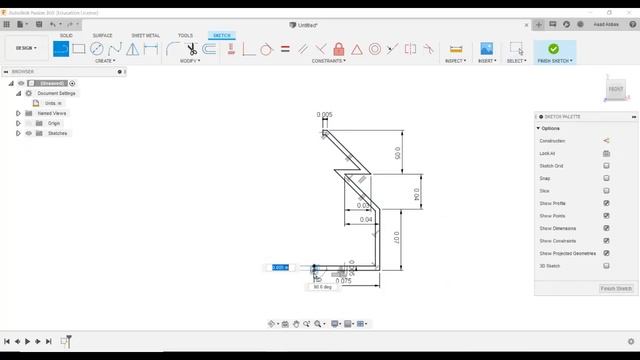Select the Circle sketch tool
Image resolution: width=640 pixels, height=360 pixels.
pyautogui.click(x=97, y=49)
